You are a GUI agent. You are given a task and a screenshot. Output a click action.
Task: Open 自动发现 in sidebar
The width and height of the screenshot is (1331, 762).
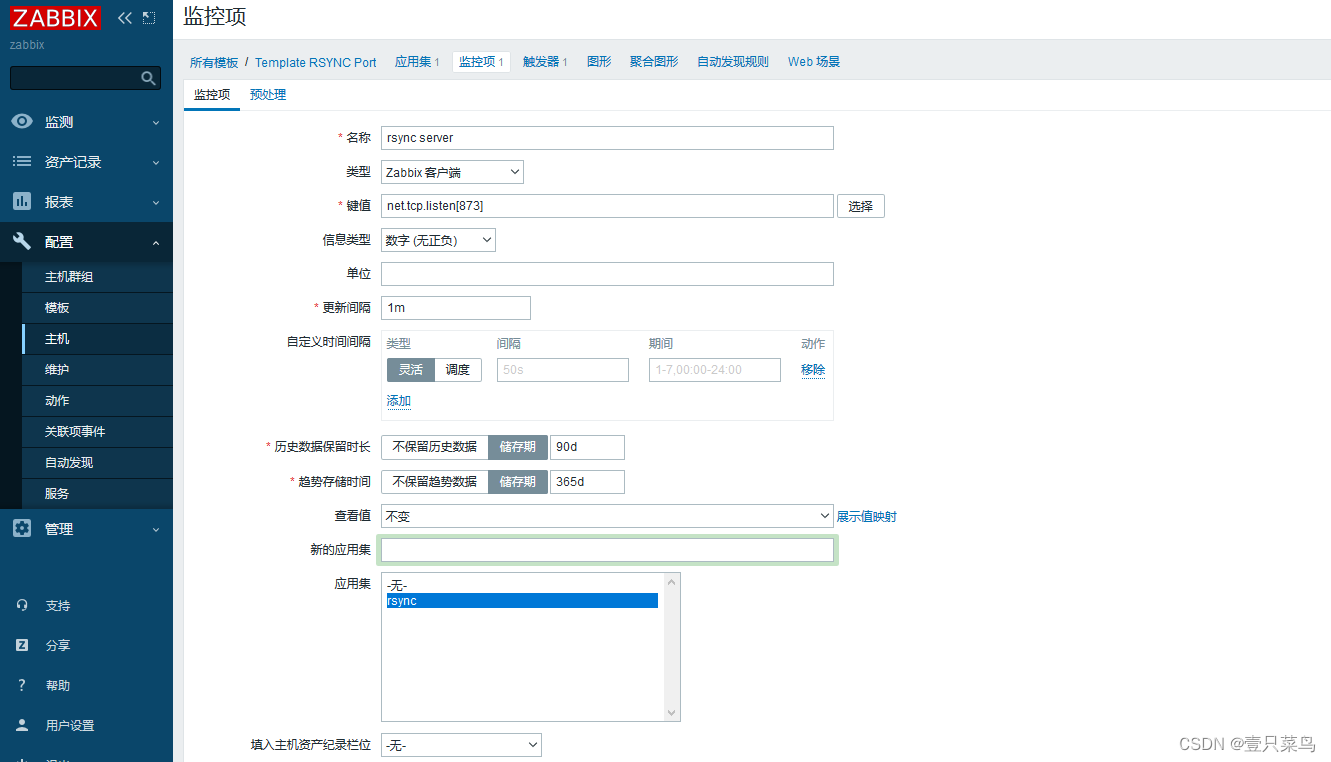[97, 463]
